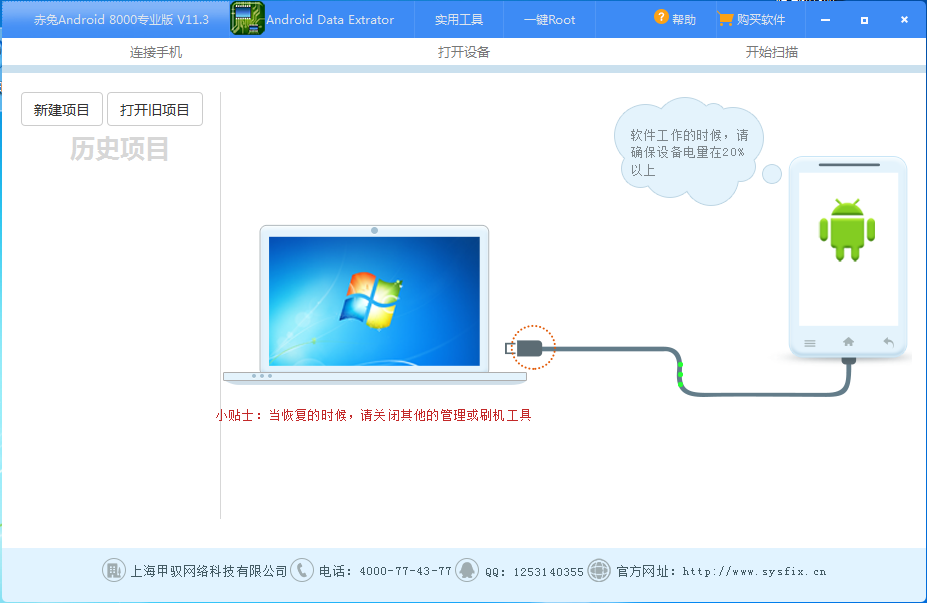Viewport: 927px width, 603px height.
Task: Click the Android Data Extrator title text
Action: [x=330, y=20]
